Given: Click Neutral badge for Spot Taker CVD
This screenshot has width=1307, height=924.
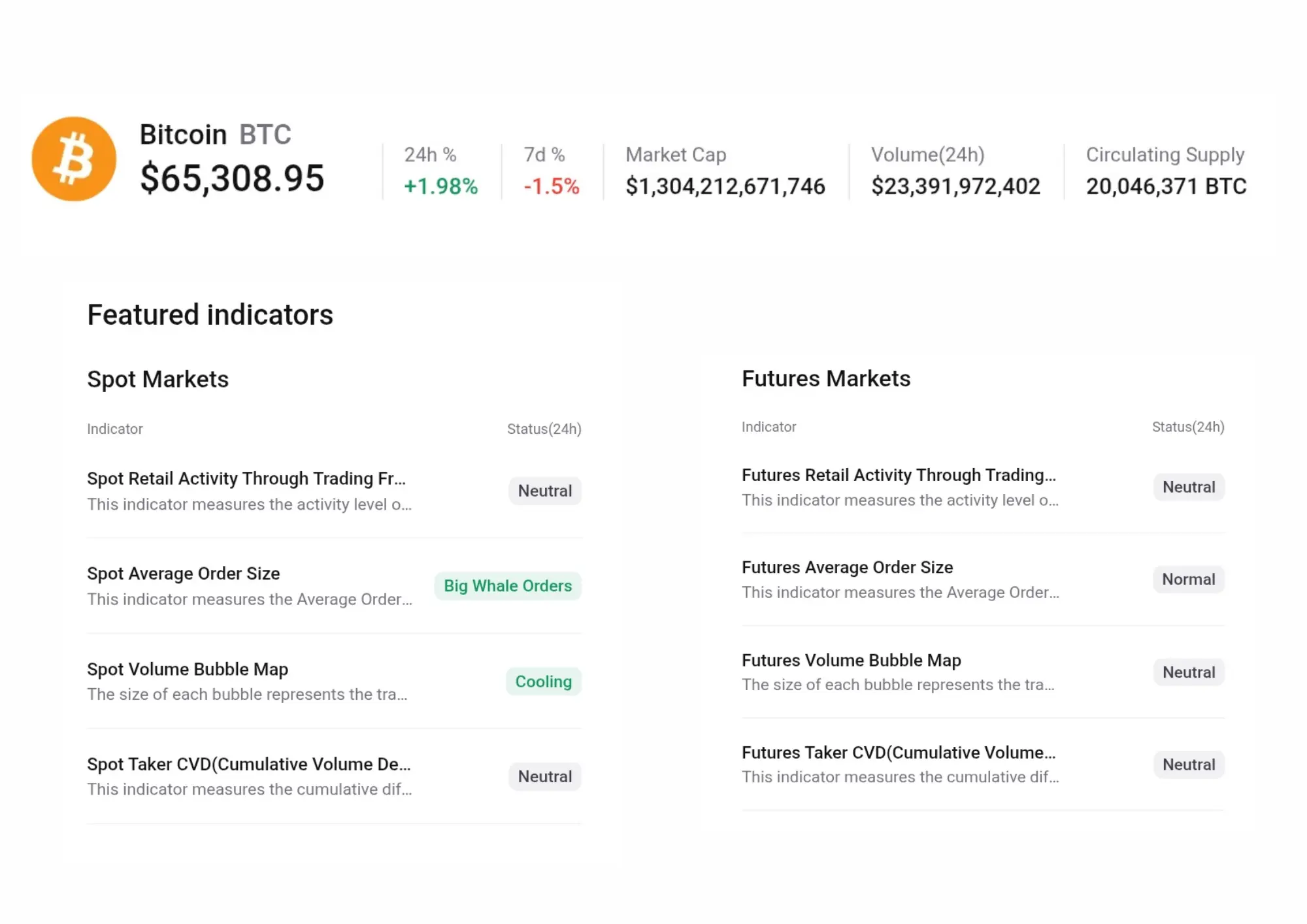Looking at the screenshot, I should 545,776.
